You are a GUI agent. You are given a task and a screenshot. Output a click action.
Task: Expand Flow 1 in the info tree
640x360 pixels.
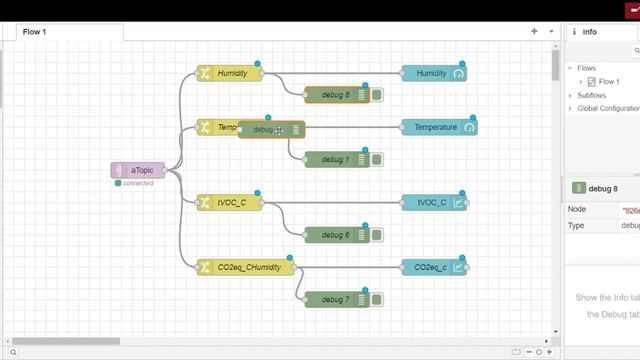580,82
